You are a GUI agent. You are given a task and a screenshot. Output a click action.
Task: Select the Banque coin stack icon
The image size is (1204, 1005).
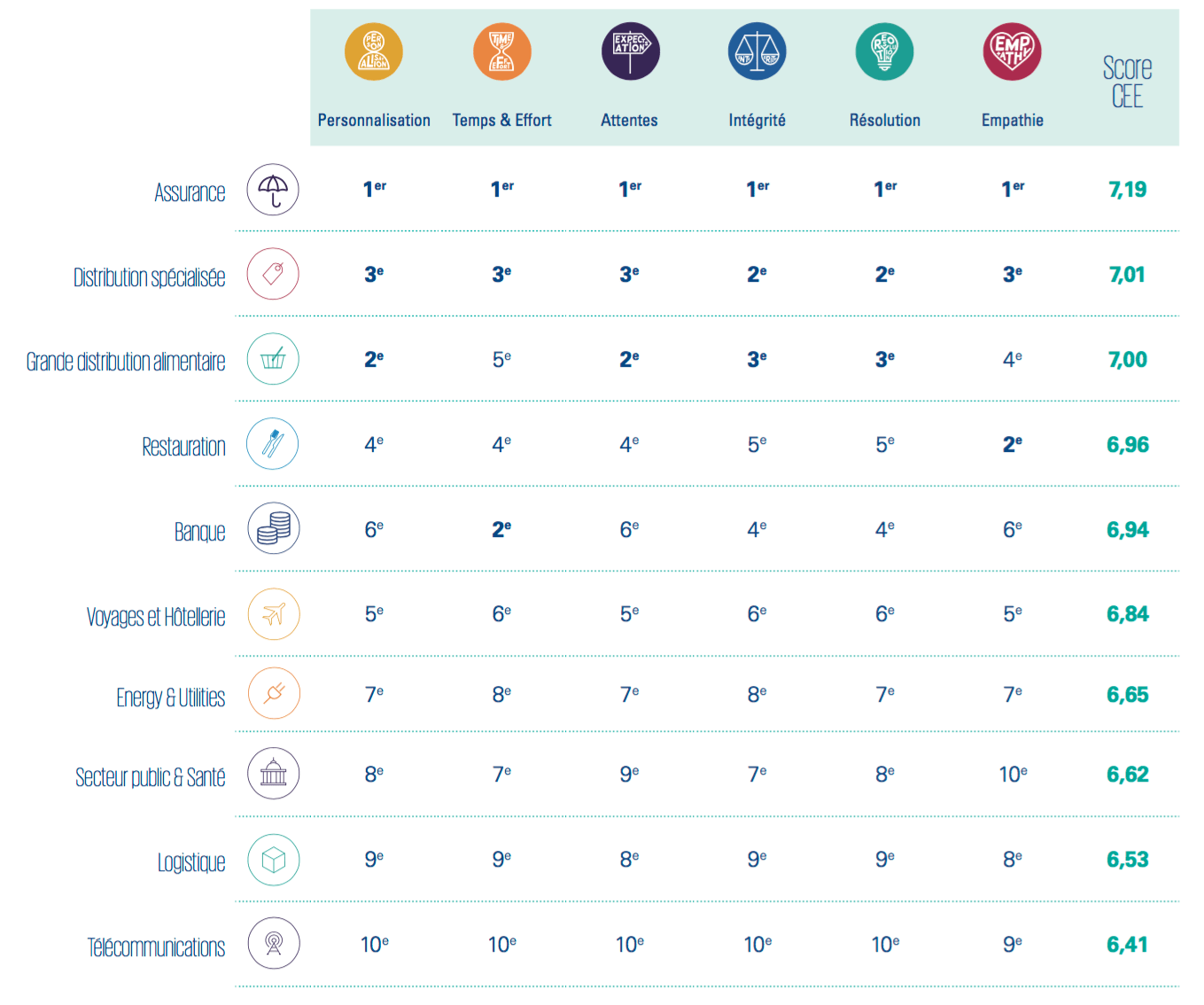tap(273, 528)
